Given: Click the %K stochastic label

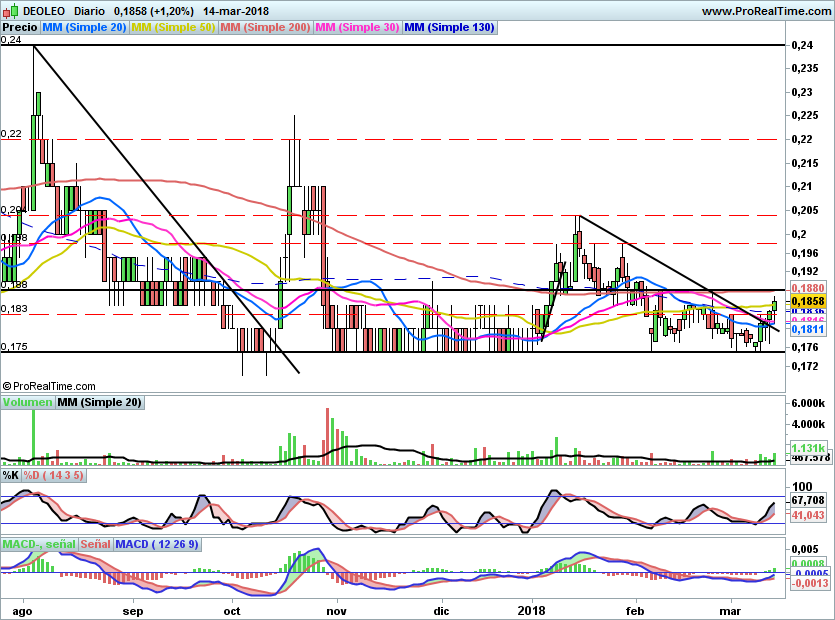Looking at the screenshot, I should point(11,475).
